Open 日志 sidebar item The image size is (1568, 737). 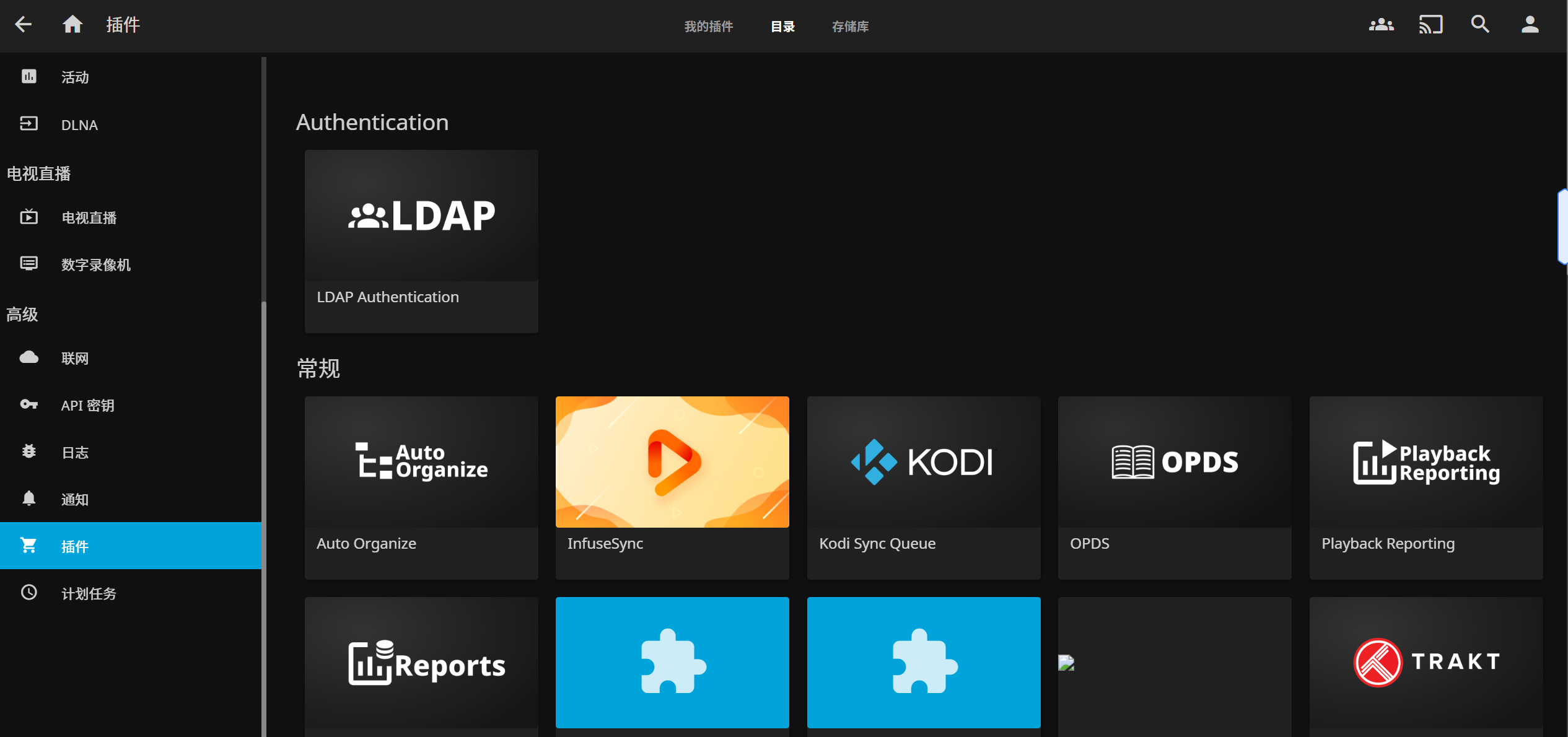point(131,452)
